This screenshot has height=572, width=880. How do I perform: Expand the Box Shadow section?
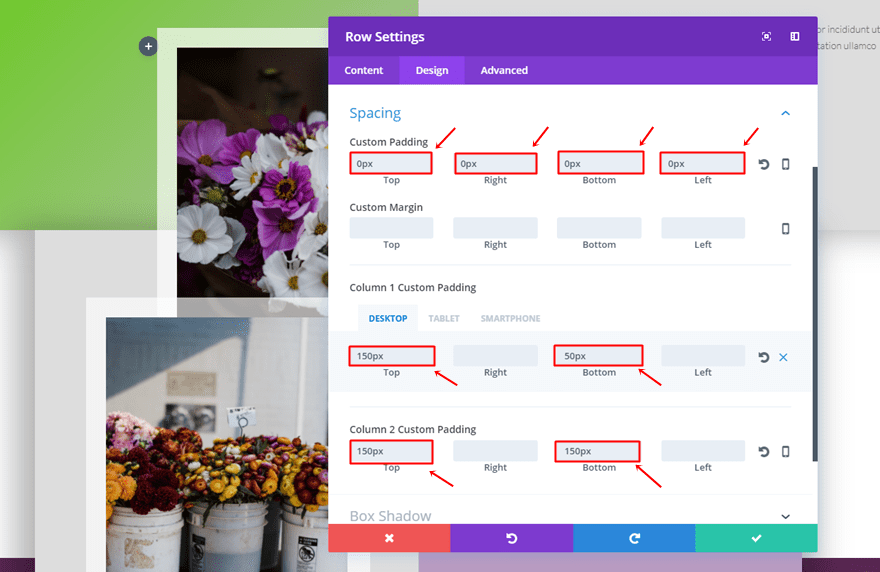(x=785, y=517)
